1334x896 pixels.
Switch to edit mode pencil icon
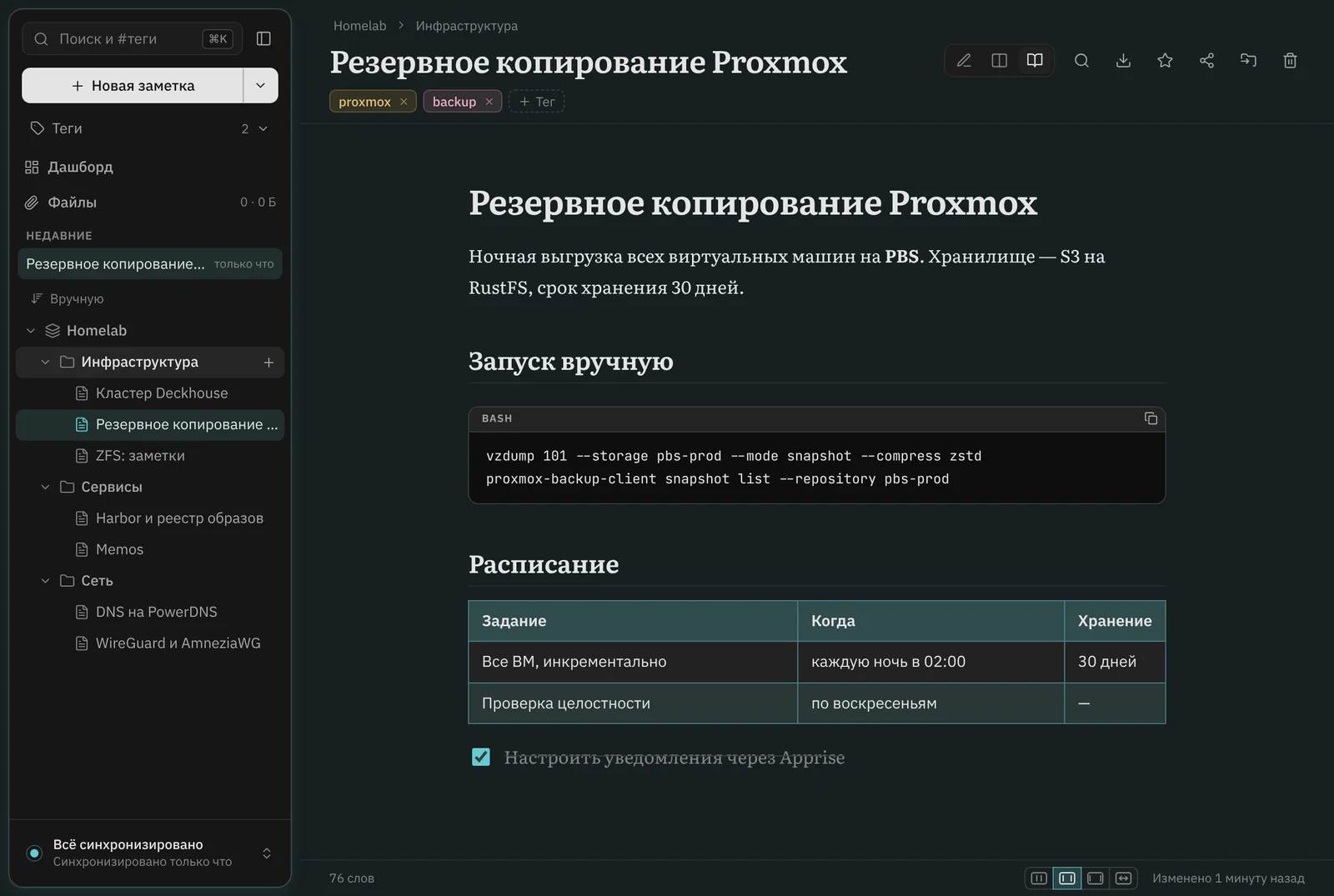[964, 60]
